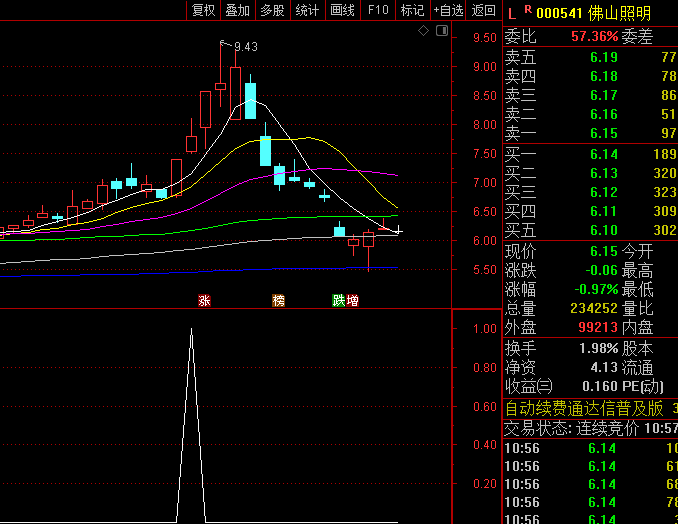Screen dimensions: 678x524
Task: Add stock to watchlist with +自选
Action: pyautogui.click(x=448, y=10)
